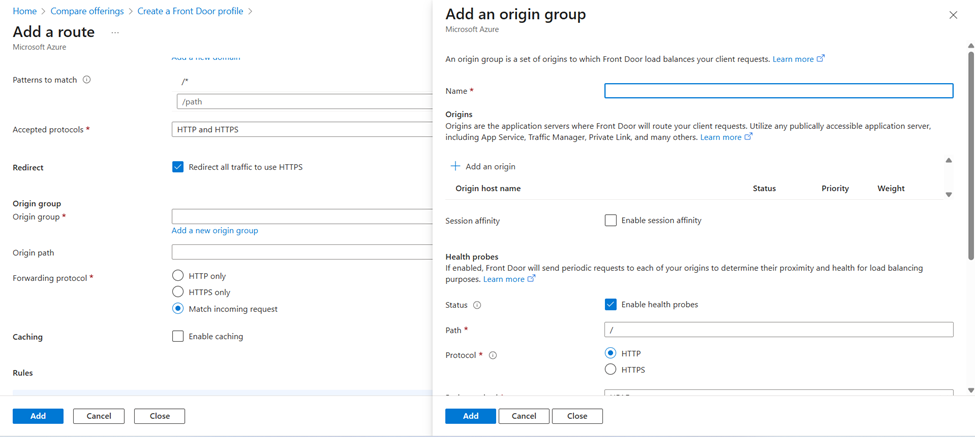The width and height of the screenshot is (975, 437).
Task: Click Cancel button in origin group panel
Action: pyautogui.click(x=524, y=416)
